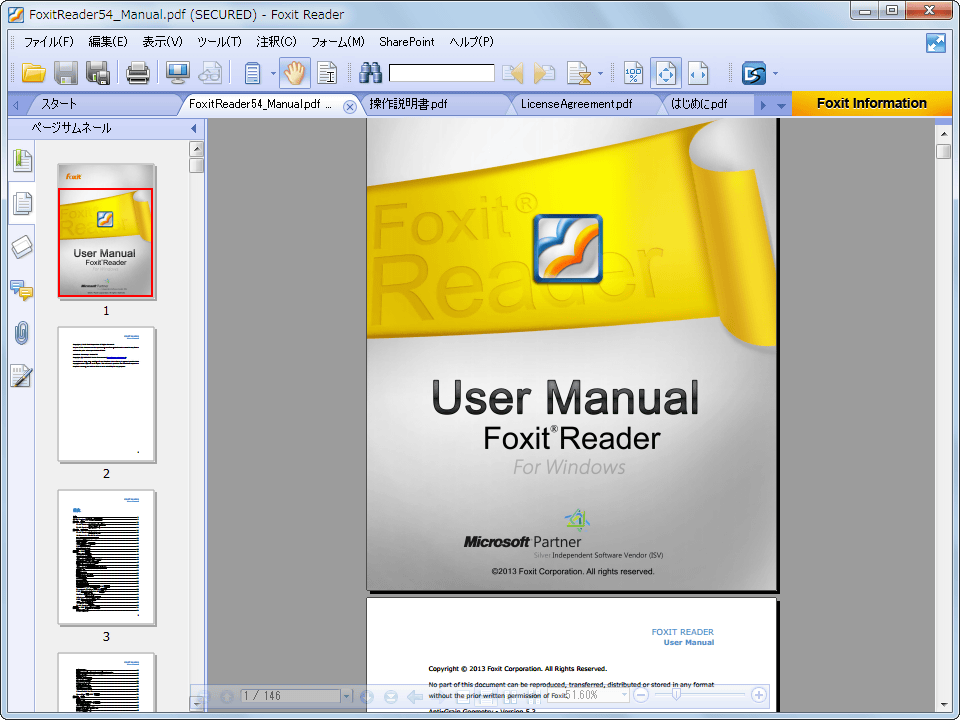
Task: Close the FoxitReader54_Manual.pdf tab
Action: pyautogui.click(x=350, y=107)
